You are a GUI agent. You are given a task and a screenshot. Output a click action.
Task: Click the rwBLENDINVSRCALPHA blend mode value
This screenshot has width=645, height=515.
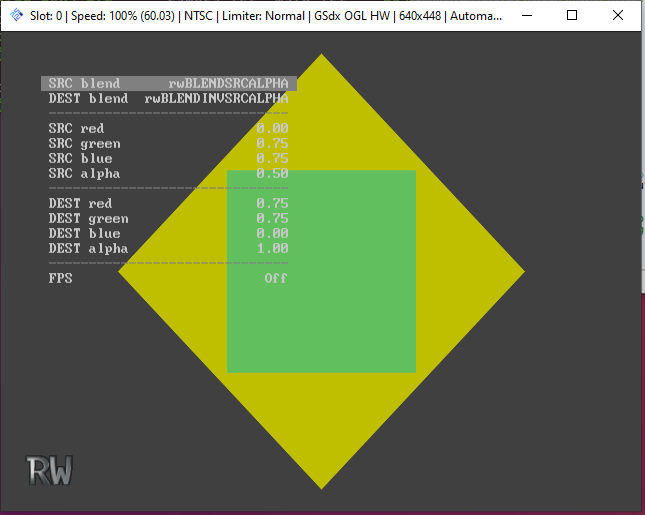[x=216, y=99]
